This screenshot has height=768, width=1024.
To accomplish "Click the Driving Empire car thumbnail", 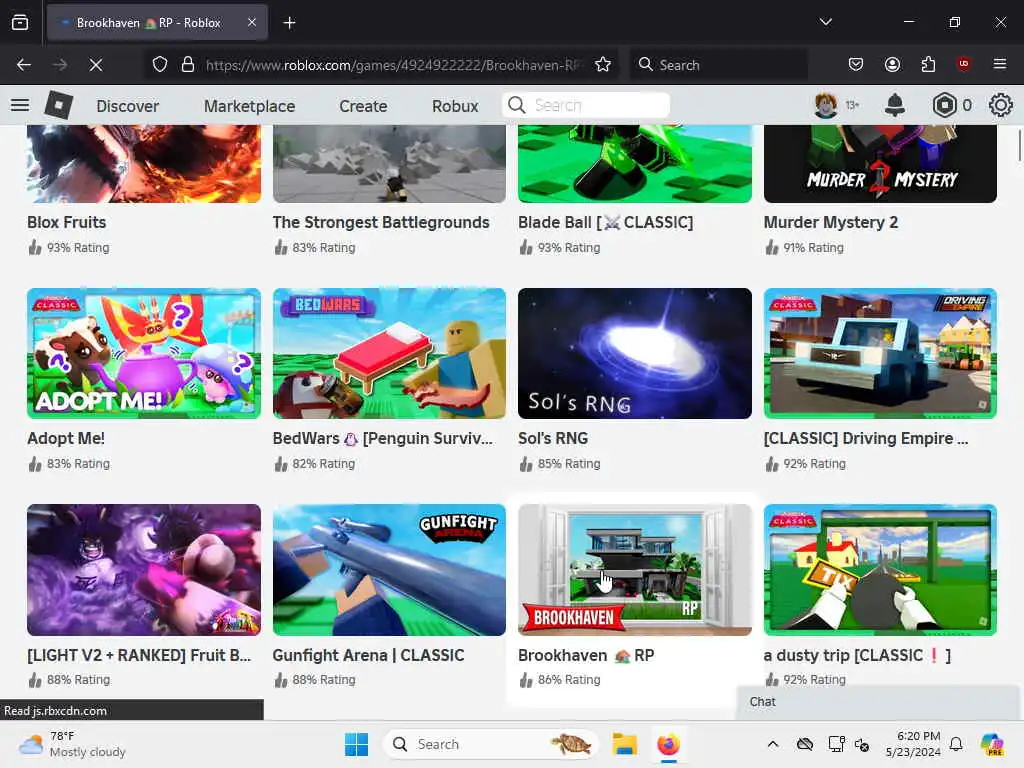I will [x=880, y=353].
